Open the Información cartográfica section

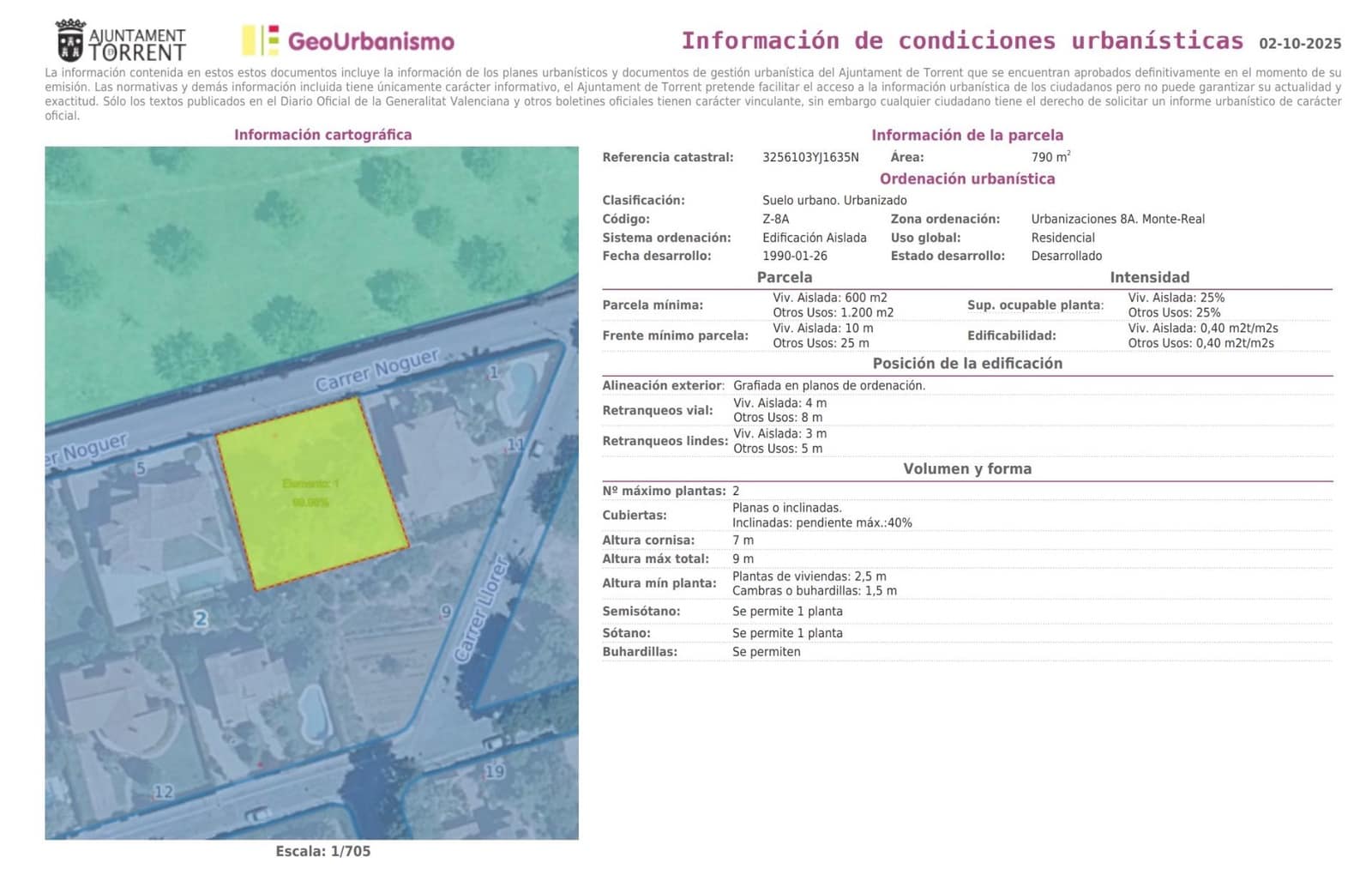(x=323, y=135)
